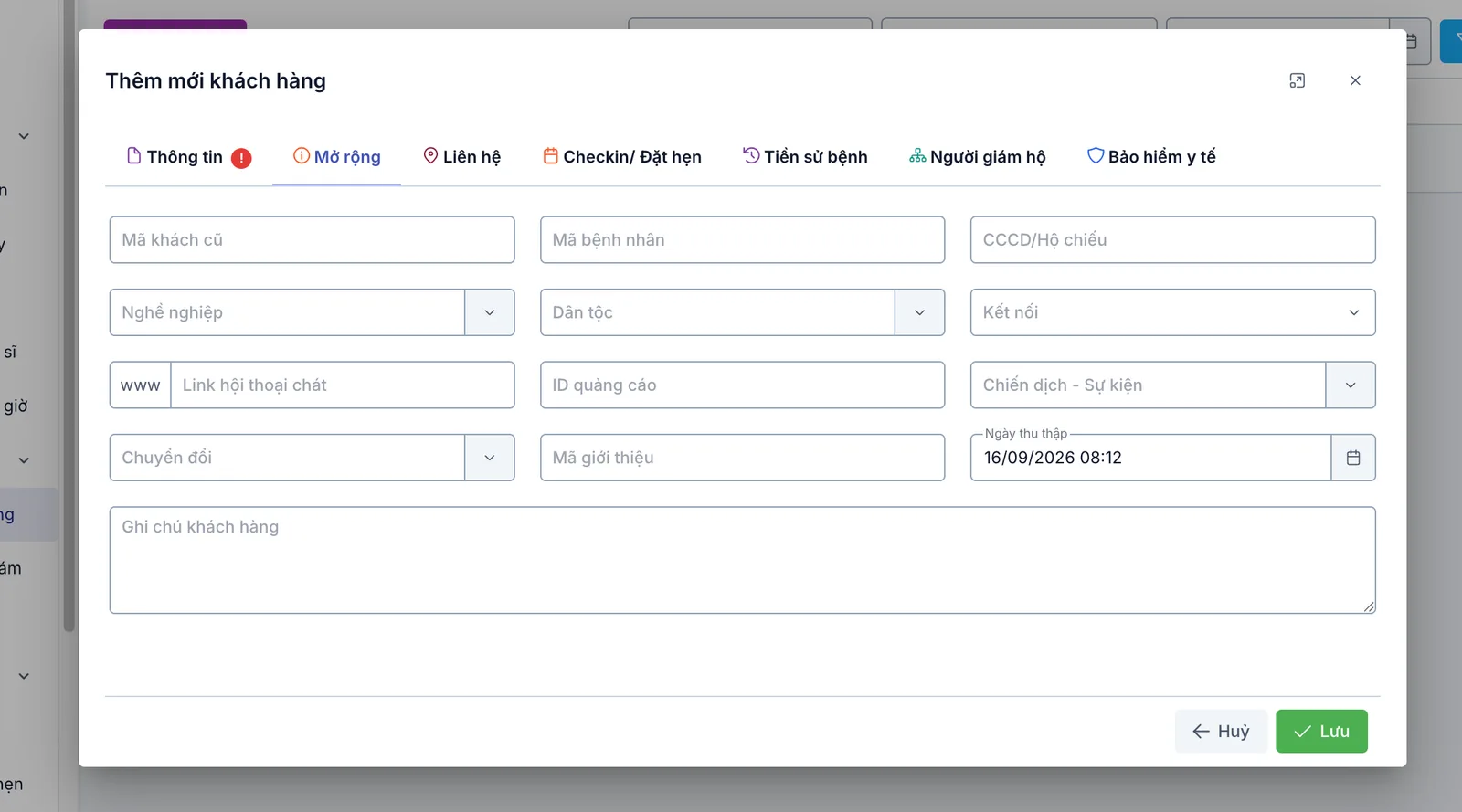The width and height of the screenshot is (1462, 812).
Task: Click the Mã giới thiệu field
Action: (742, 458)
